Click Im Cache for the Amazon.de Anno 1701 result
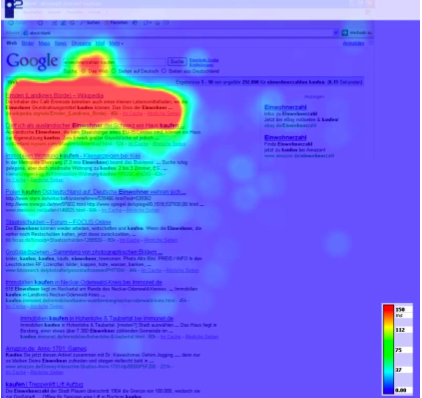Viewport: 422px width, 398px height. pos(16,372)
